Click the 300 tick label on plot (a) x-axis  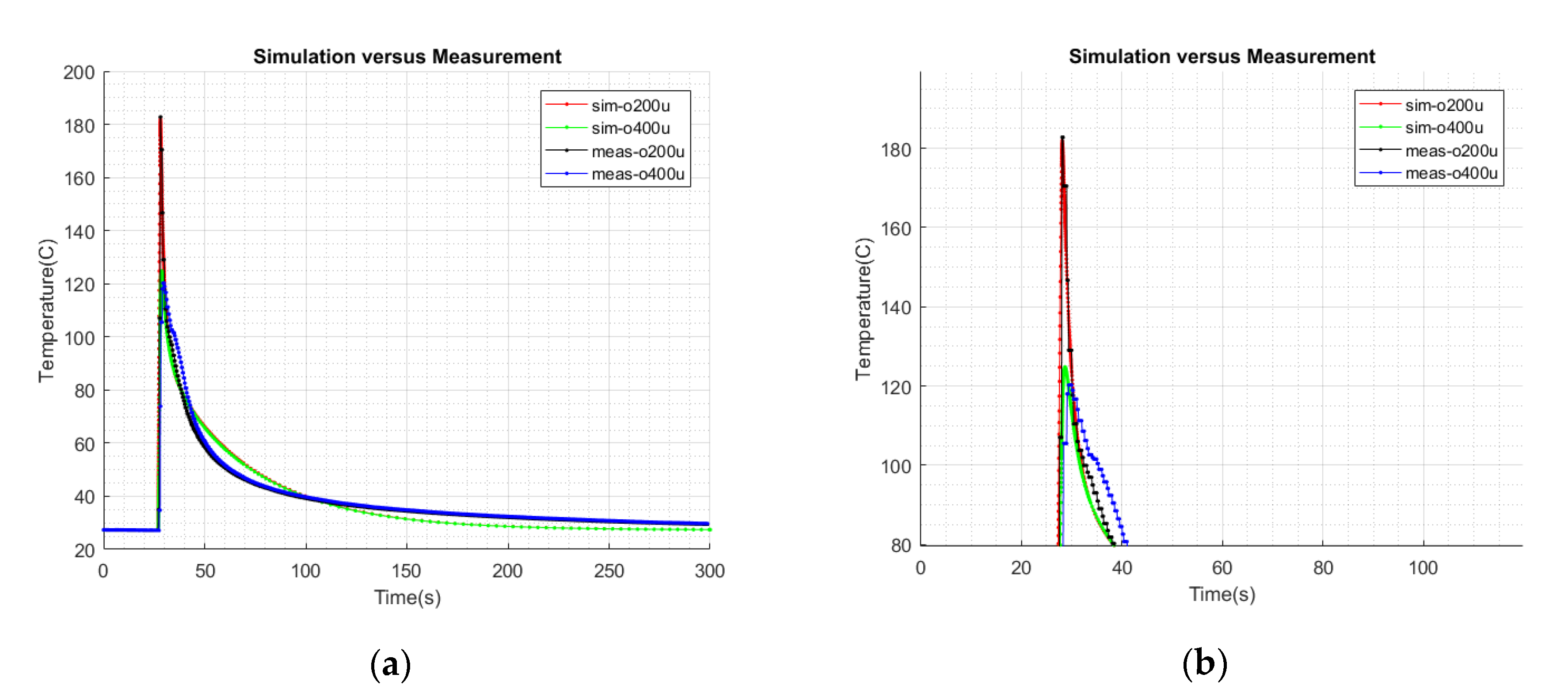click(709, 571)
